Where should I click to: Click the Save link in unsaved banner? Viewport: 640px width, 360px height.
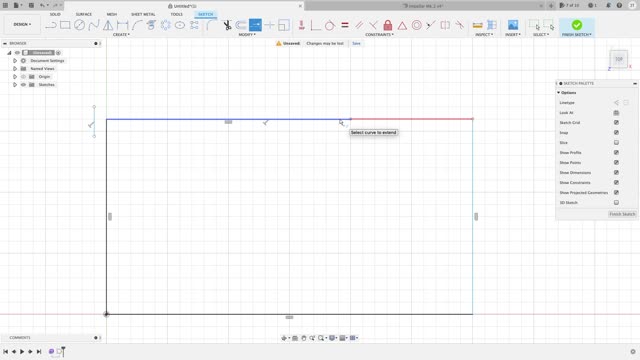356,43
